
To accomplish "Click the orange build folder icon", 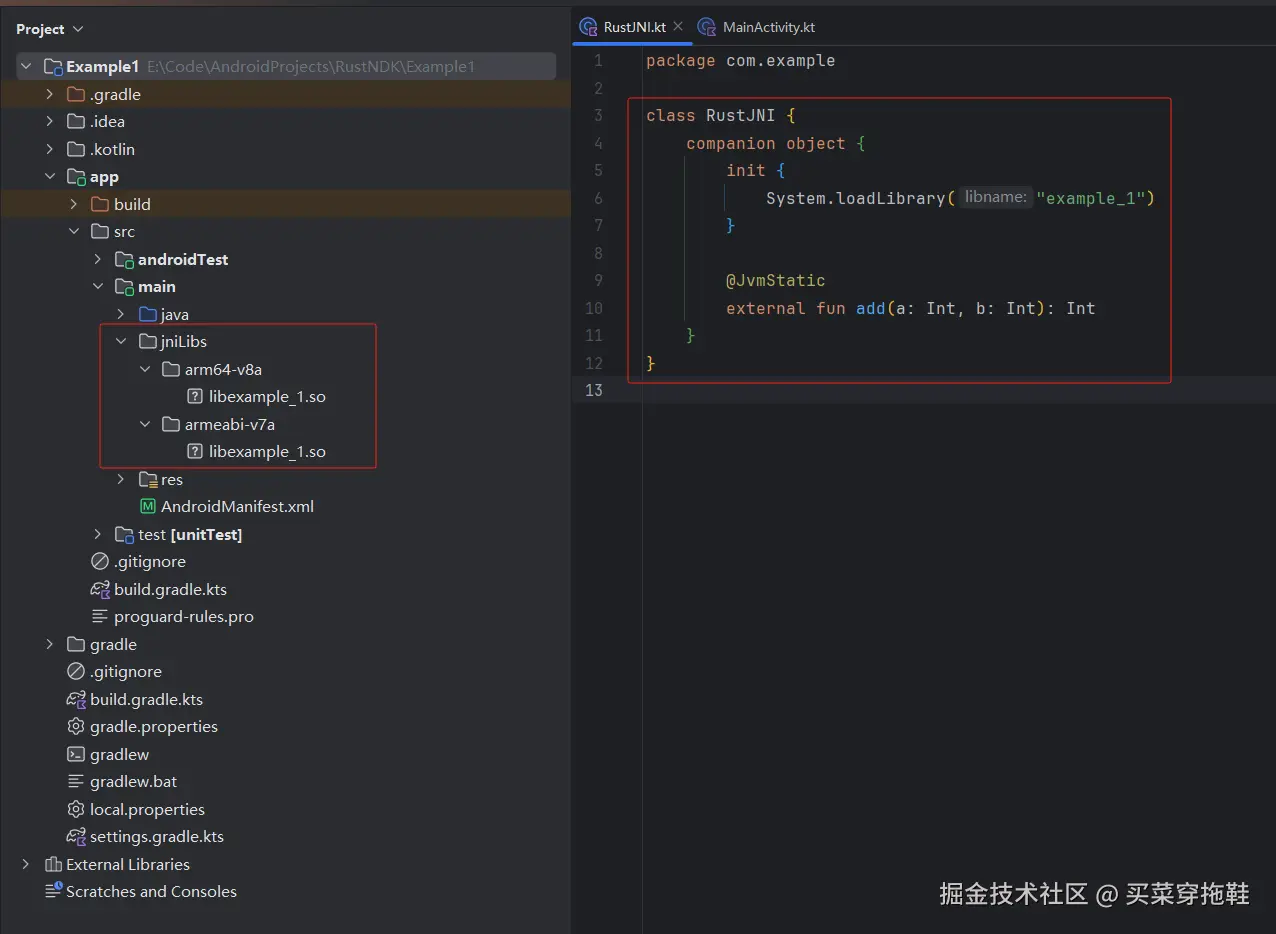I will tap(100, 204).
